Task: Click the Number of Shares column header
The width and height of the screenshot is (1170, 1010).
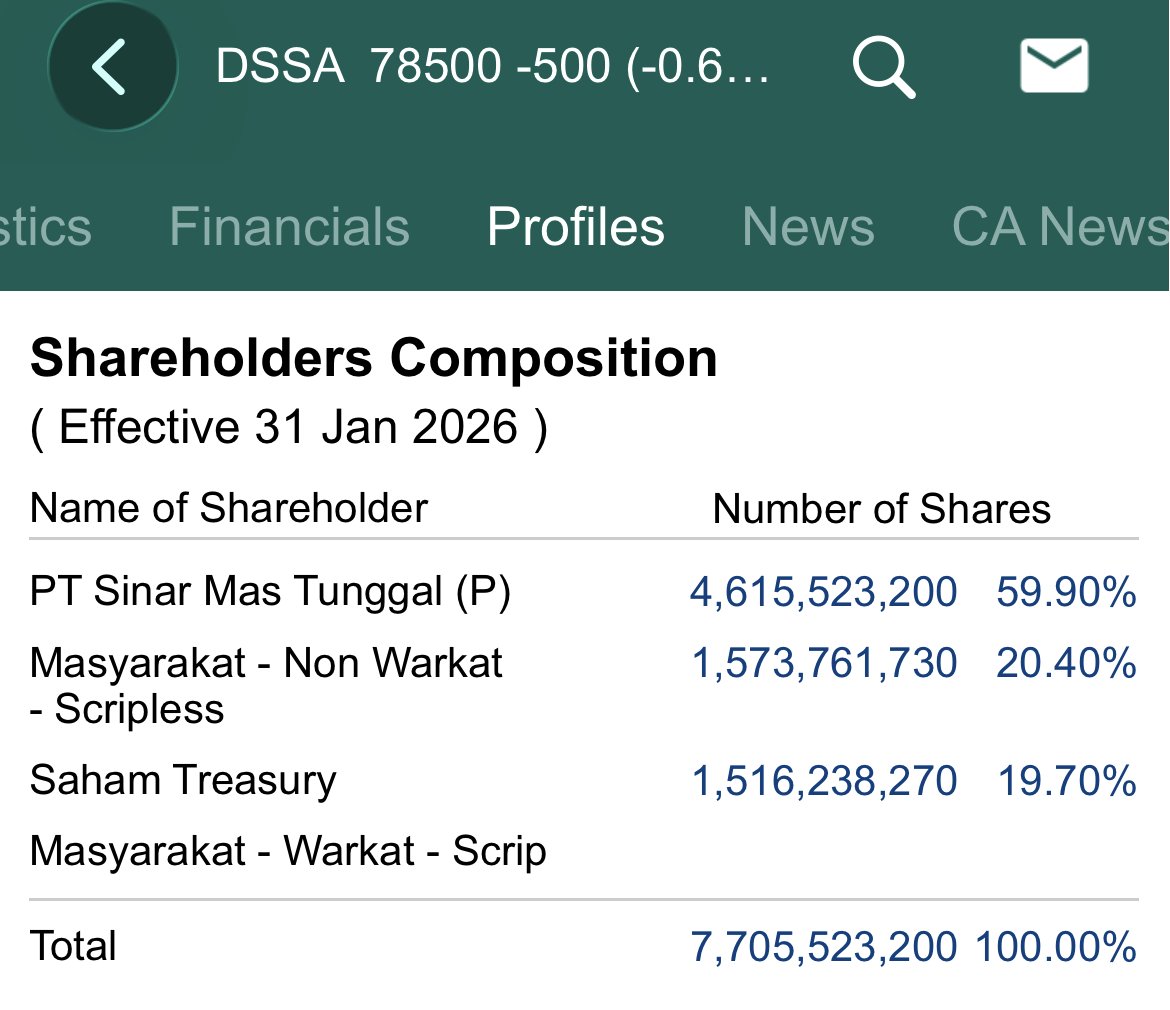Action: 881,509
